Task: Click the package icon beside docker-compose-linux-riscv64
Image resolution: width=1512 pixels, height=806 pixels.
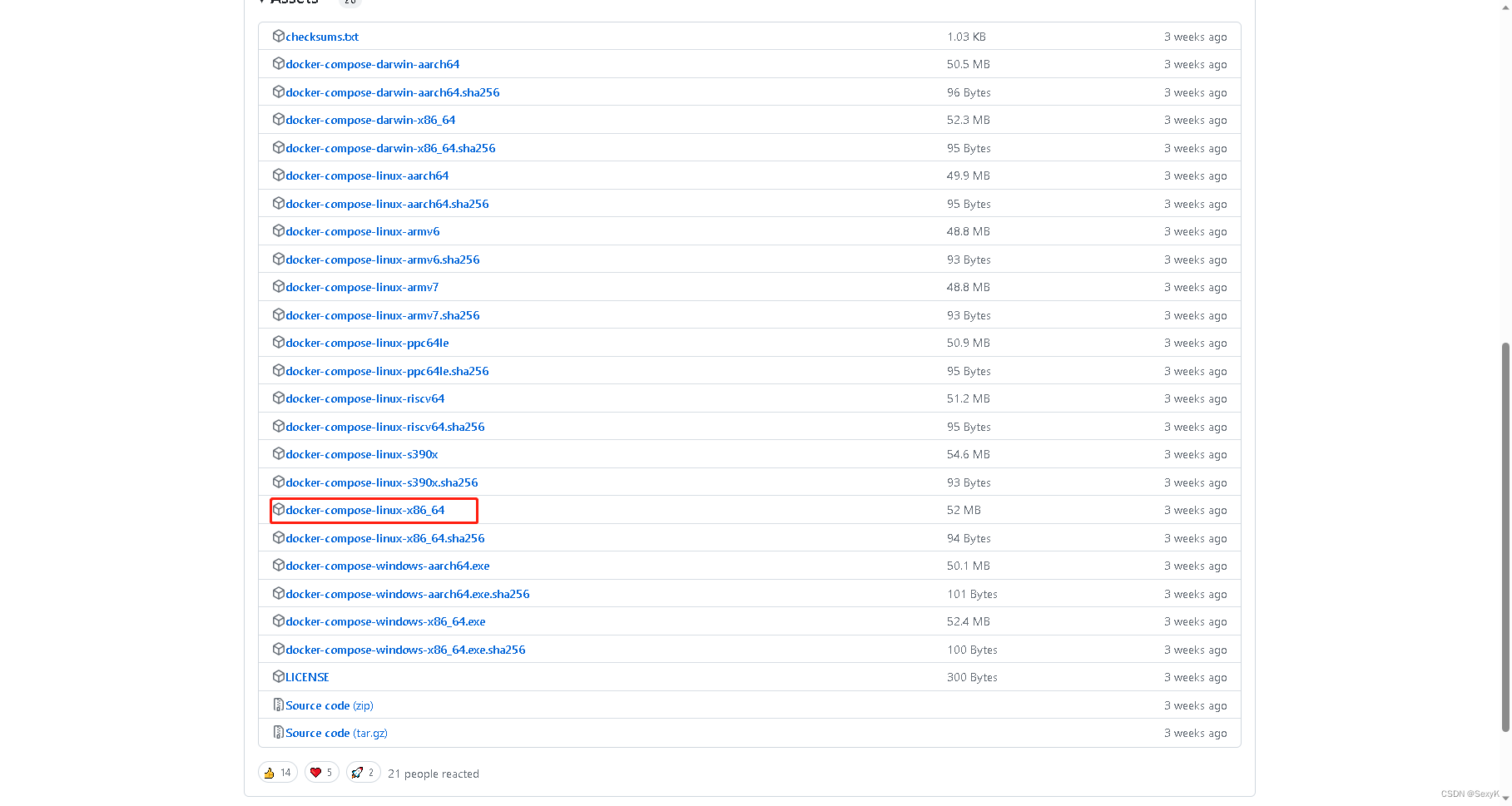Action: (x=279, y=398)
